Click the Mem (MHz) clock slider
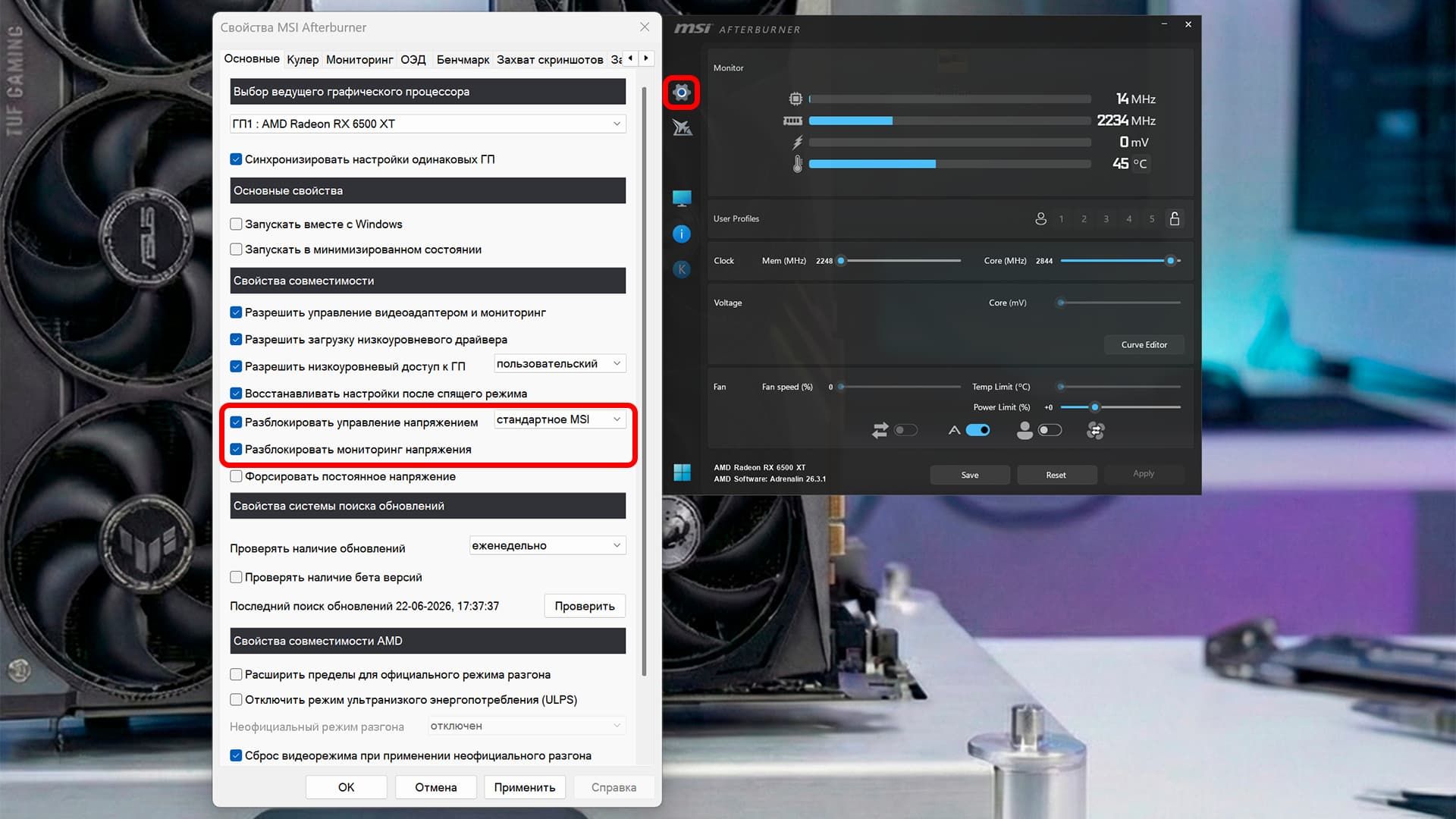1456x819 pixels. pos(899,261)
